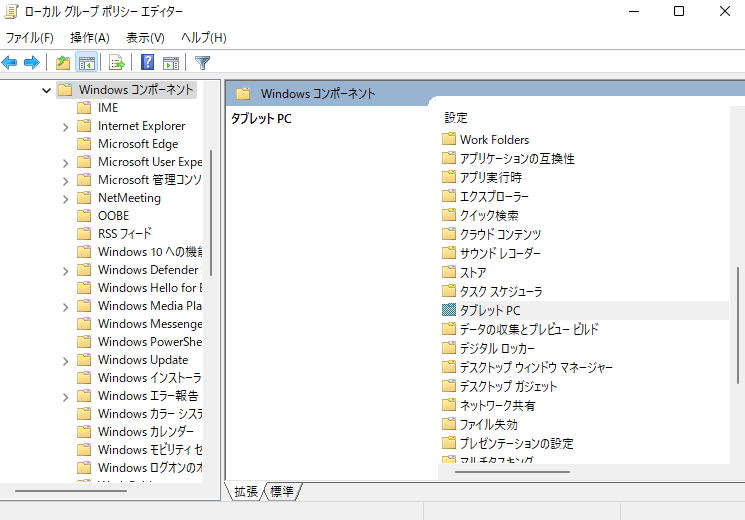Open the Help question mark icon

[x=148, y=62]
